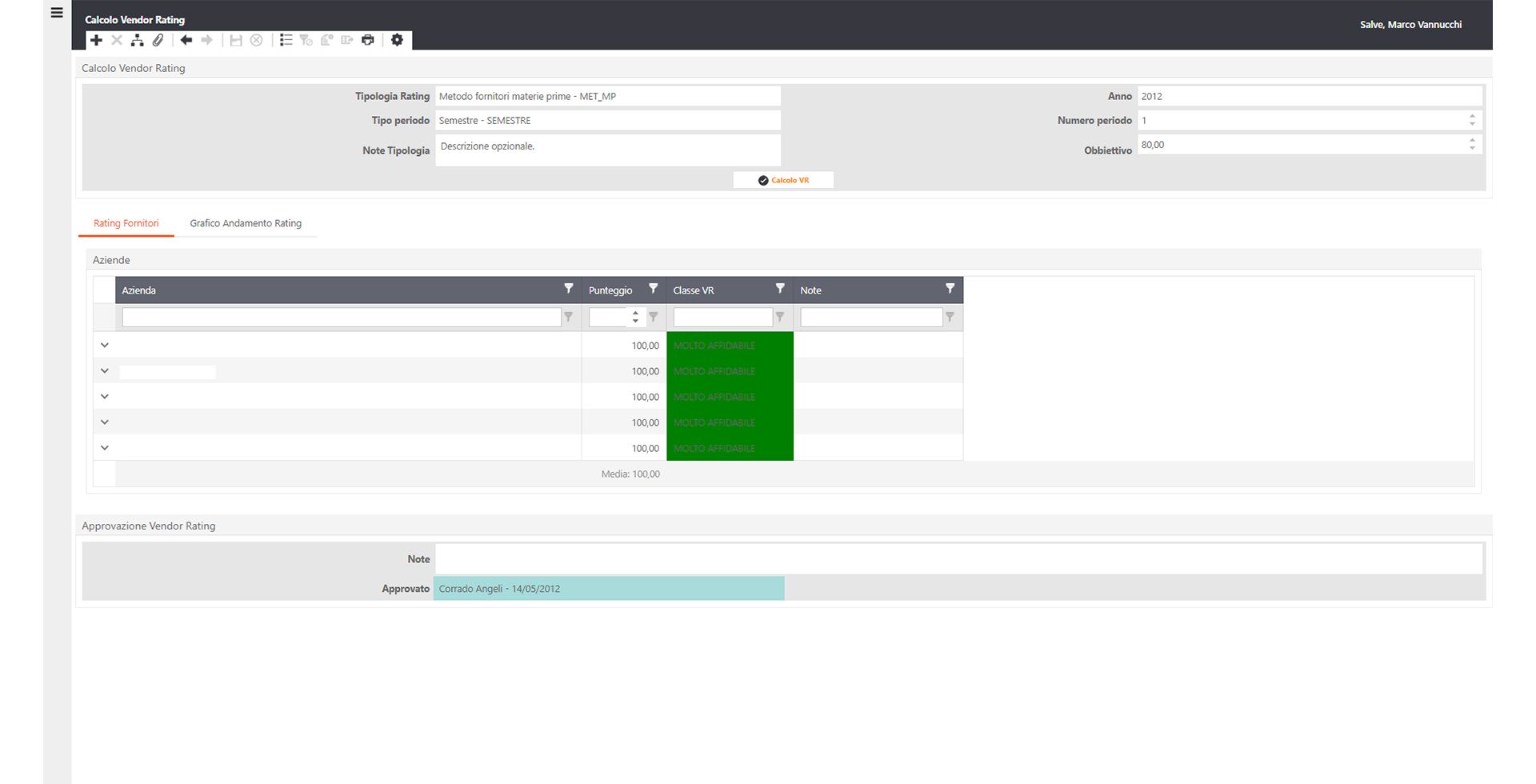Image resolution: width=1536 pixels, height=784 pixels.
Task: Click fourth row Punteggio value 100,00
Action: [646, 422]
